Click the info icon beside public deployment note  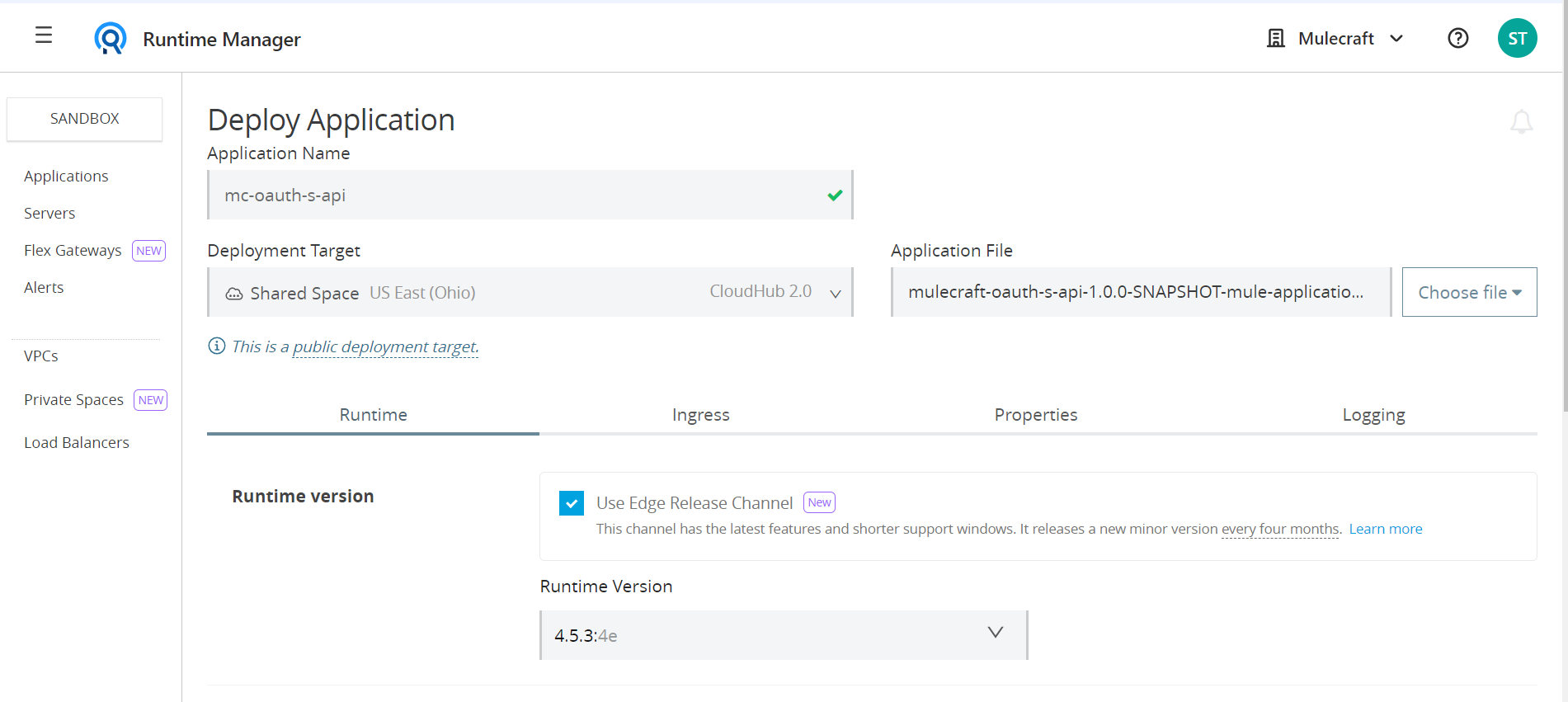[217, 346]
